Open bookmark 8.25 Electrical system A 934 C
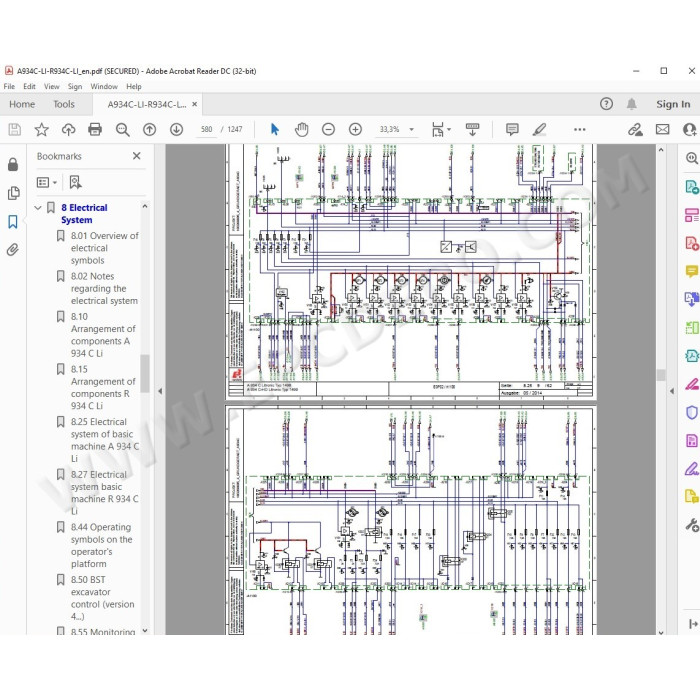This screenshot has height=700, width=700. point(105,440)
